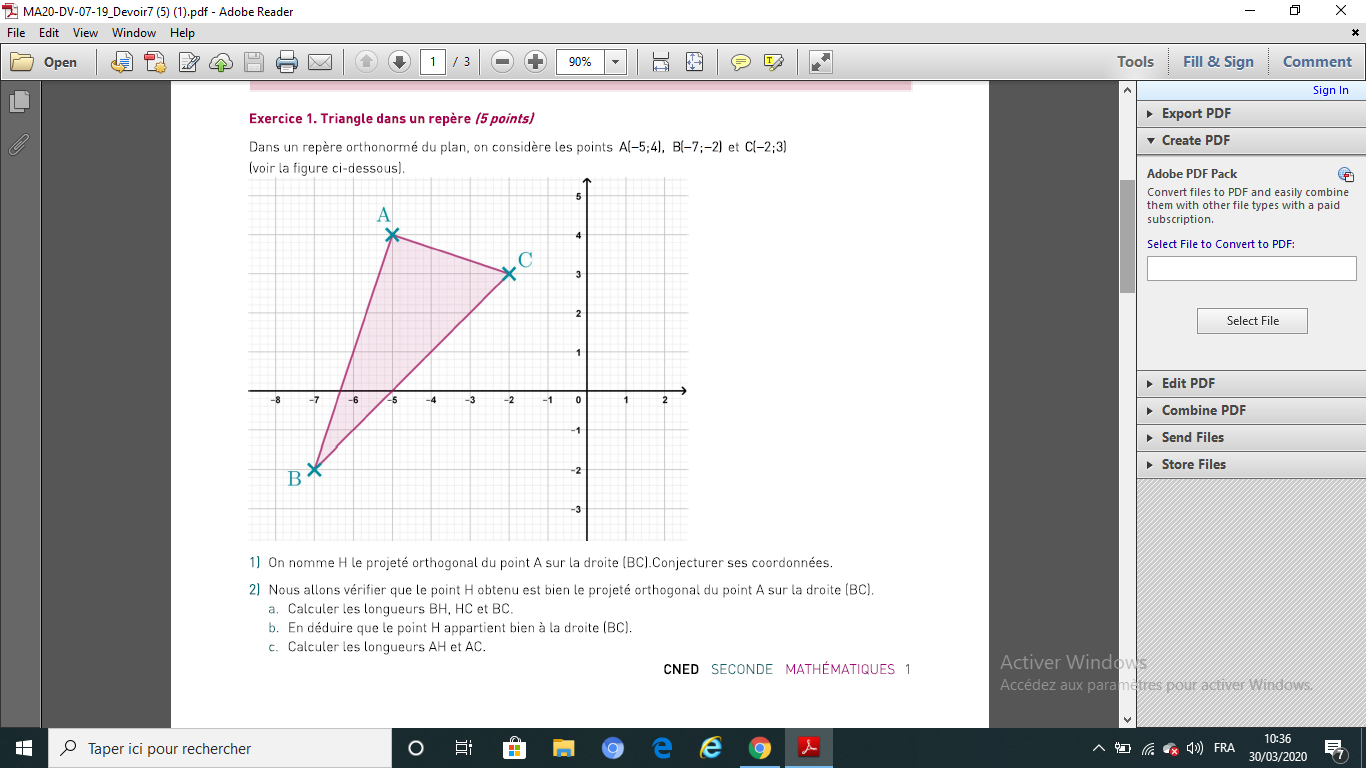
Task: Click the email envelope icon
Action: coord(320,62)
